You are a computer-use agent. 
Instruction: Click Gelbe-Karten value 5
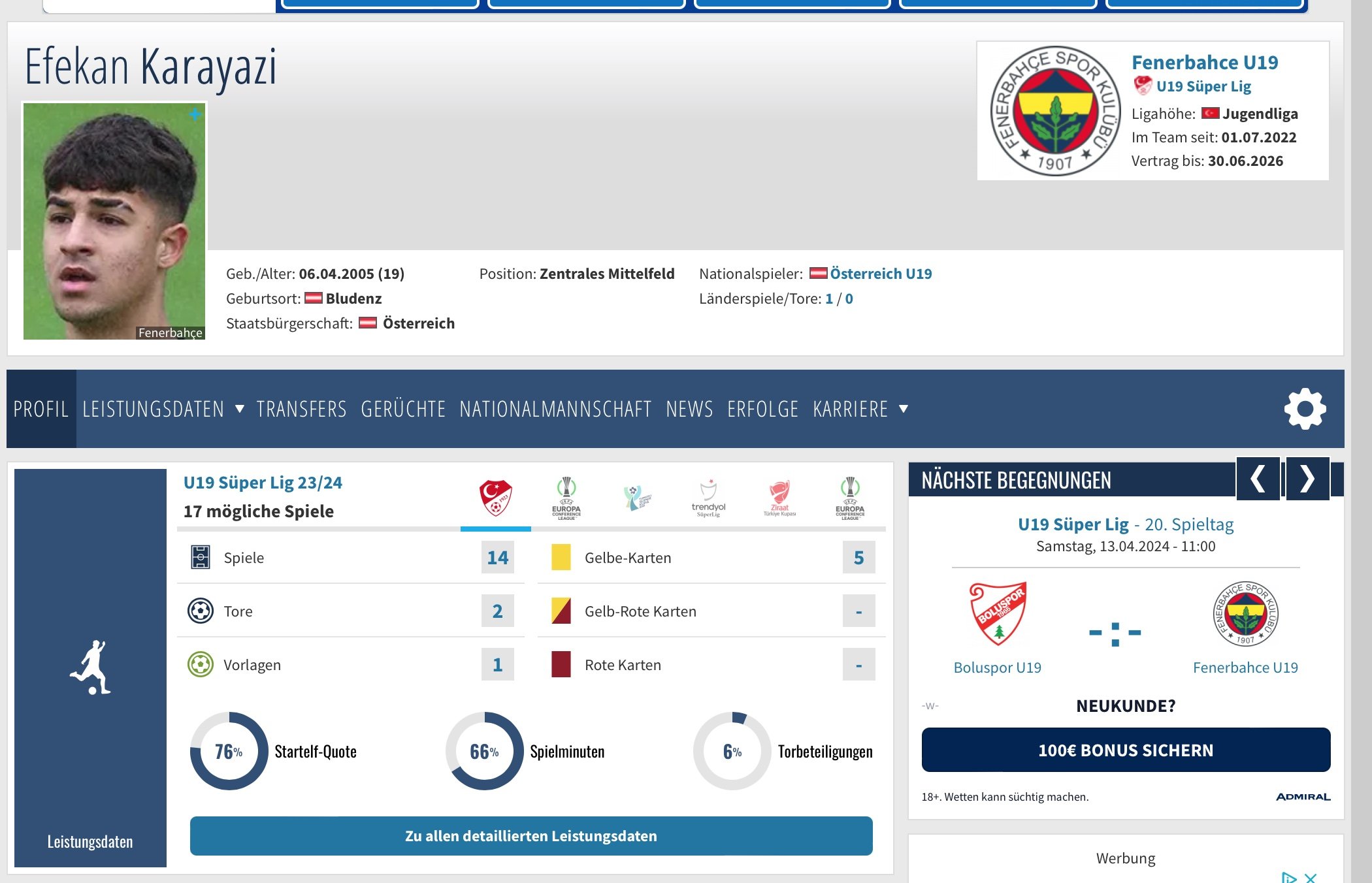[858, 557]
